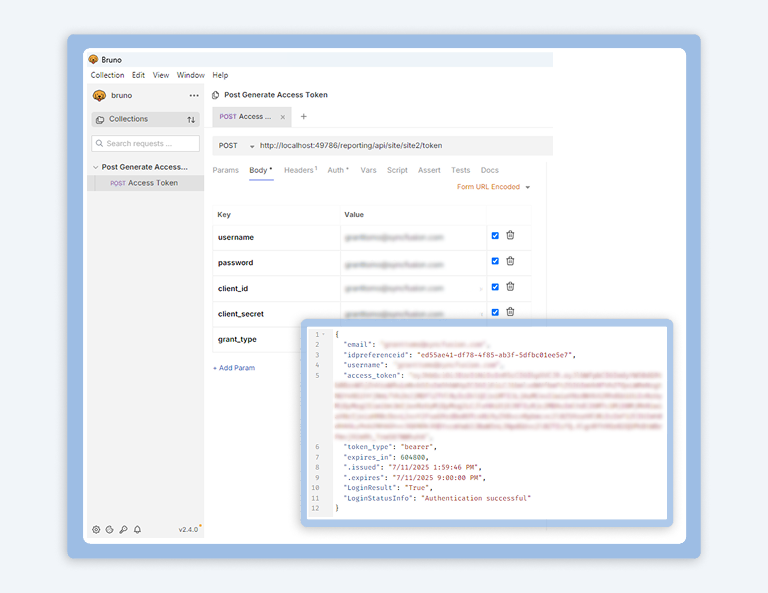
Task: Open notifications bell icon
Action: (138, 529)
